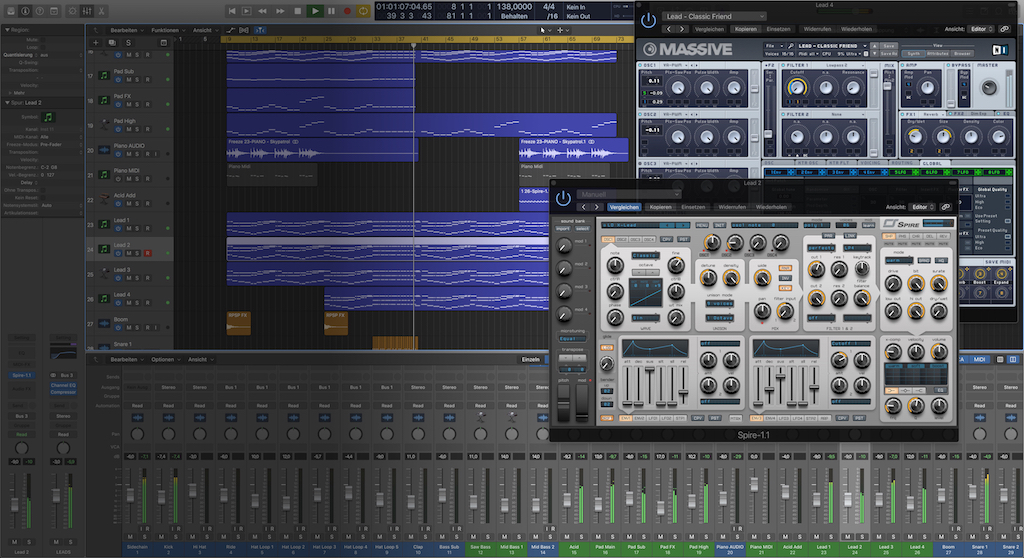Click the green note Symbol icon in inspector

47,118
